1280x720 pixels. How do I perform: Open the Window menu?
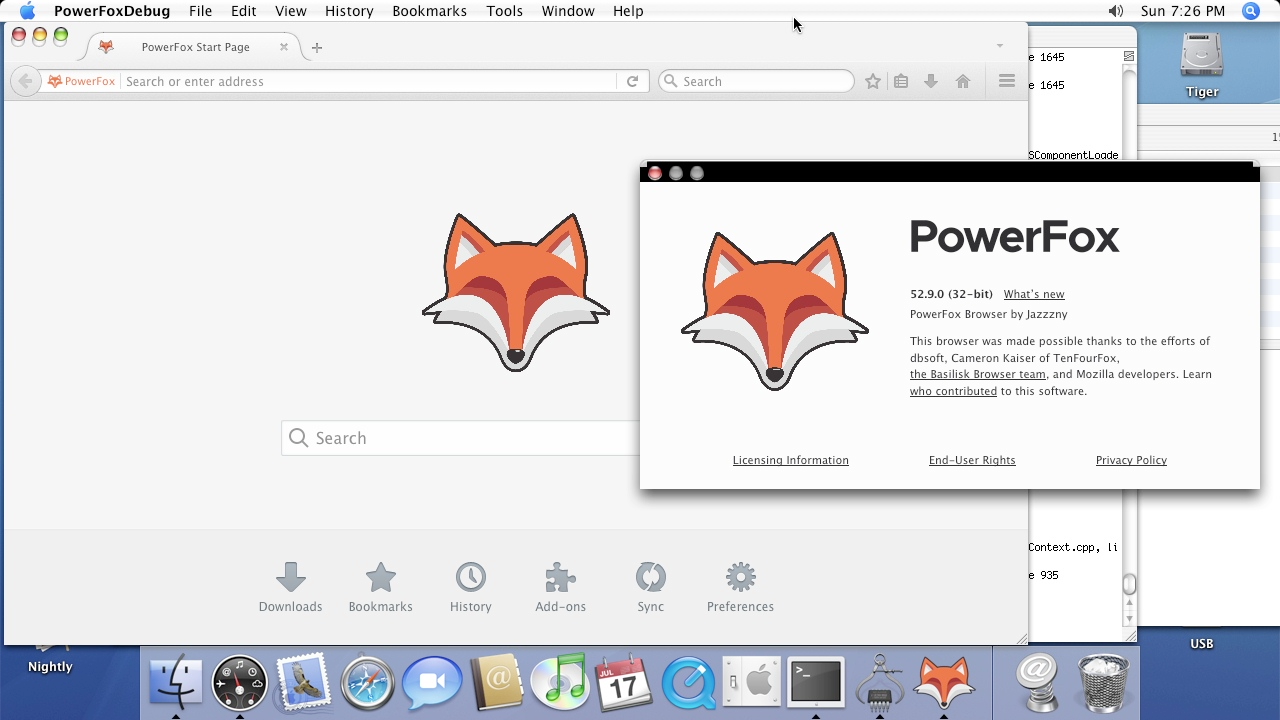click(x=568, y=11)
